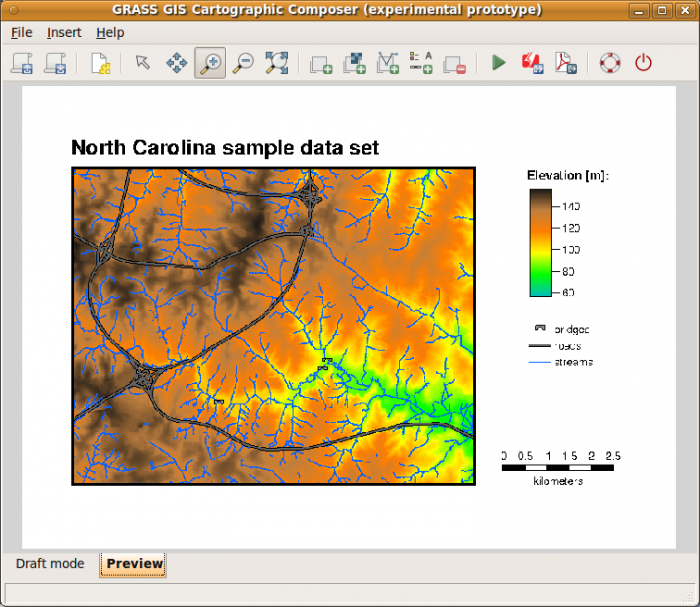Select the zoom out magnifier

[243, 63]
